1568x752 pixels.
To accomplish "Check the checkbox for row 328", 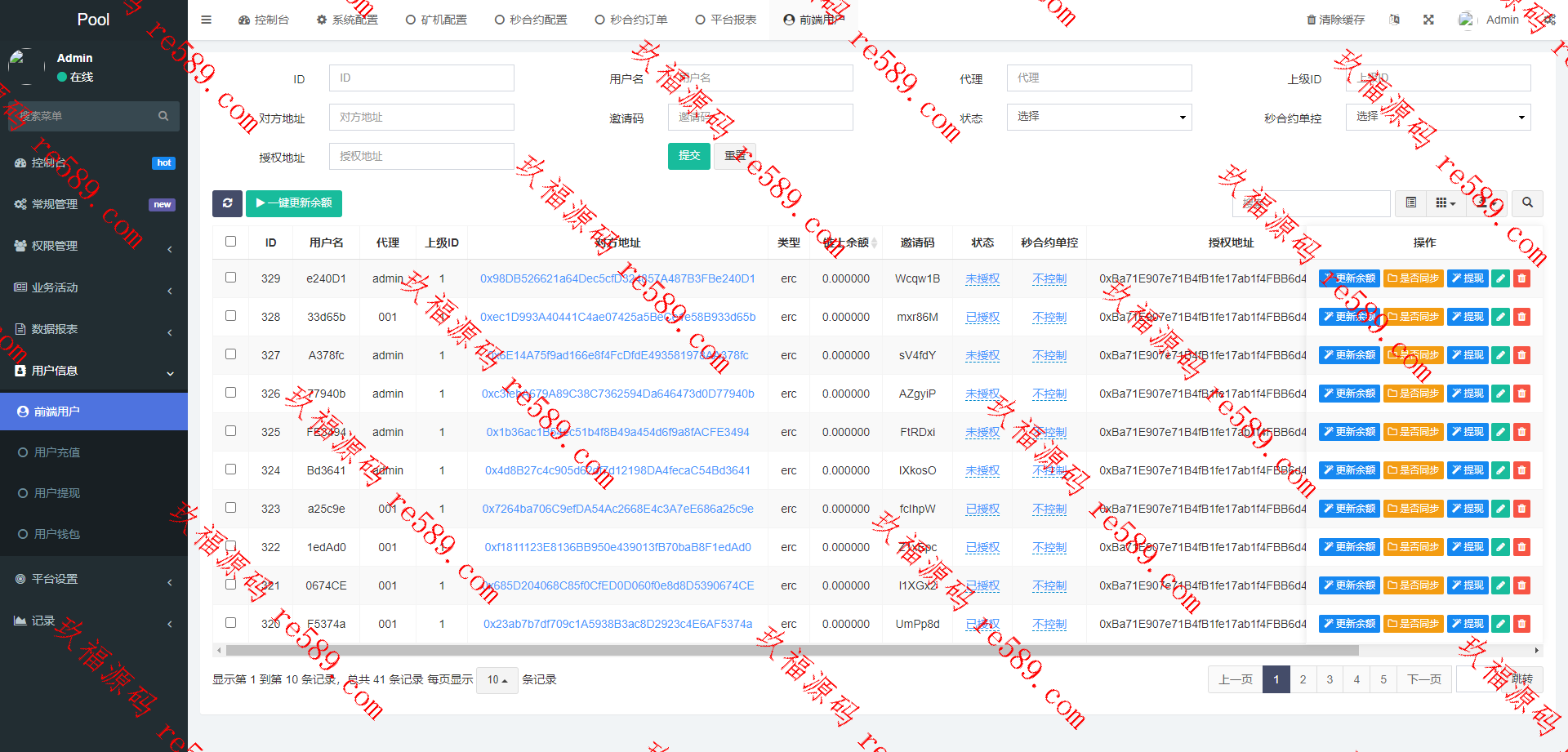I will tap(230, 316).
